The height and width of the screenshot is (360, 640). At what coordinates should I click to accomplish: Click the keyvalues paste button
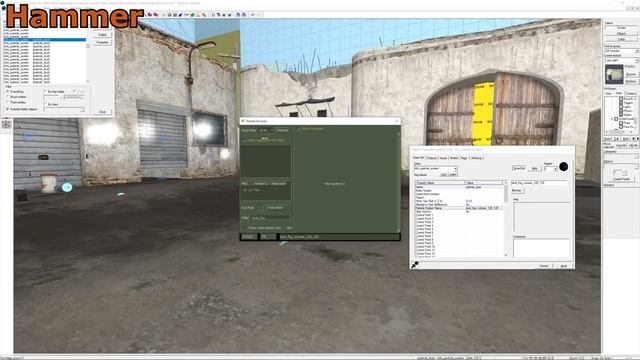pyautogui.click(x=453, y=175)
